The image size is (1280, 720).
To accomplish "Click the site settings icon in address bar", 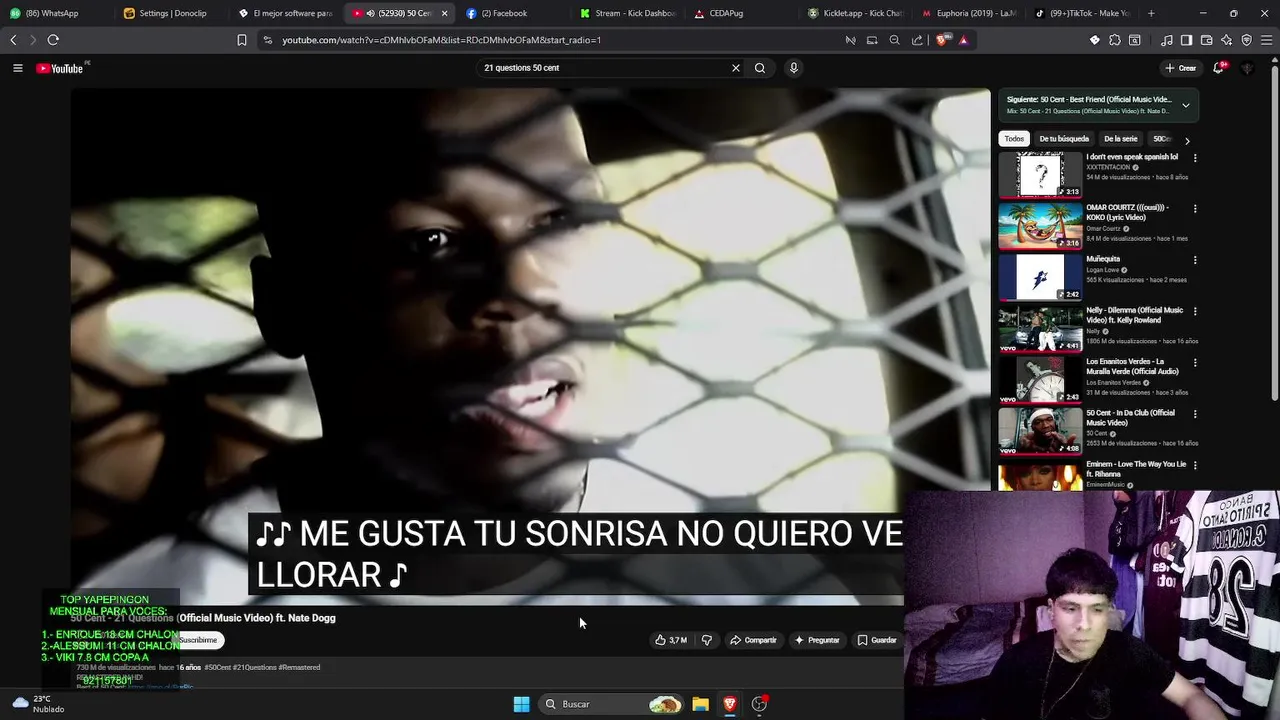I will coord(267,40).
